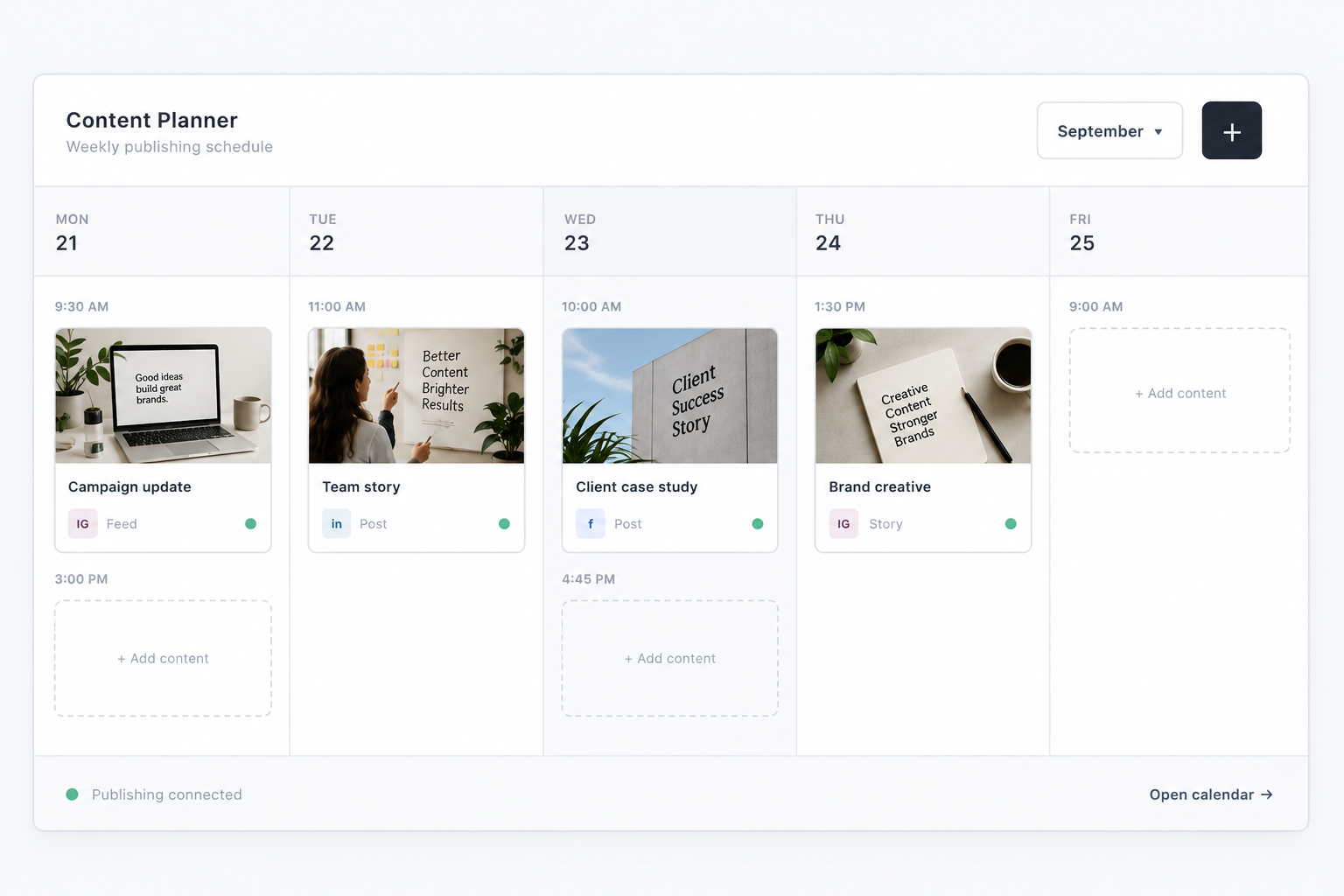
Task: Click the Team story card title
Action: pyautogui.click(x=361, y=486)
